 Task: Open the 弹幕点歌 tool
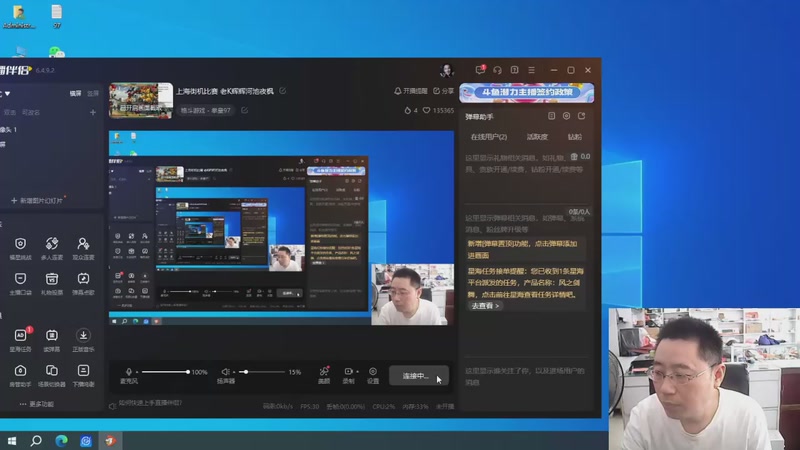[x=83, y=284]
